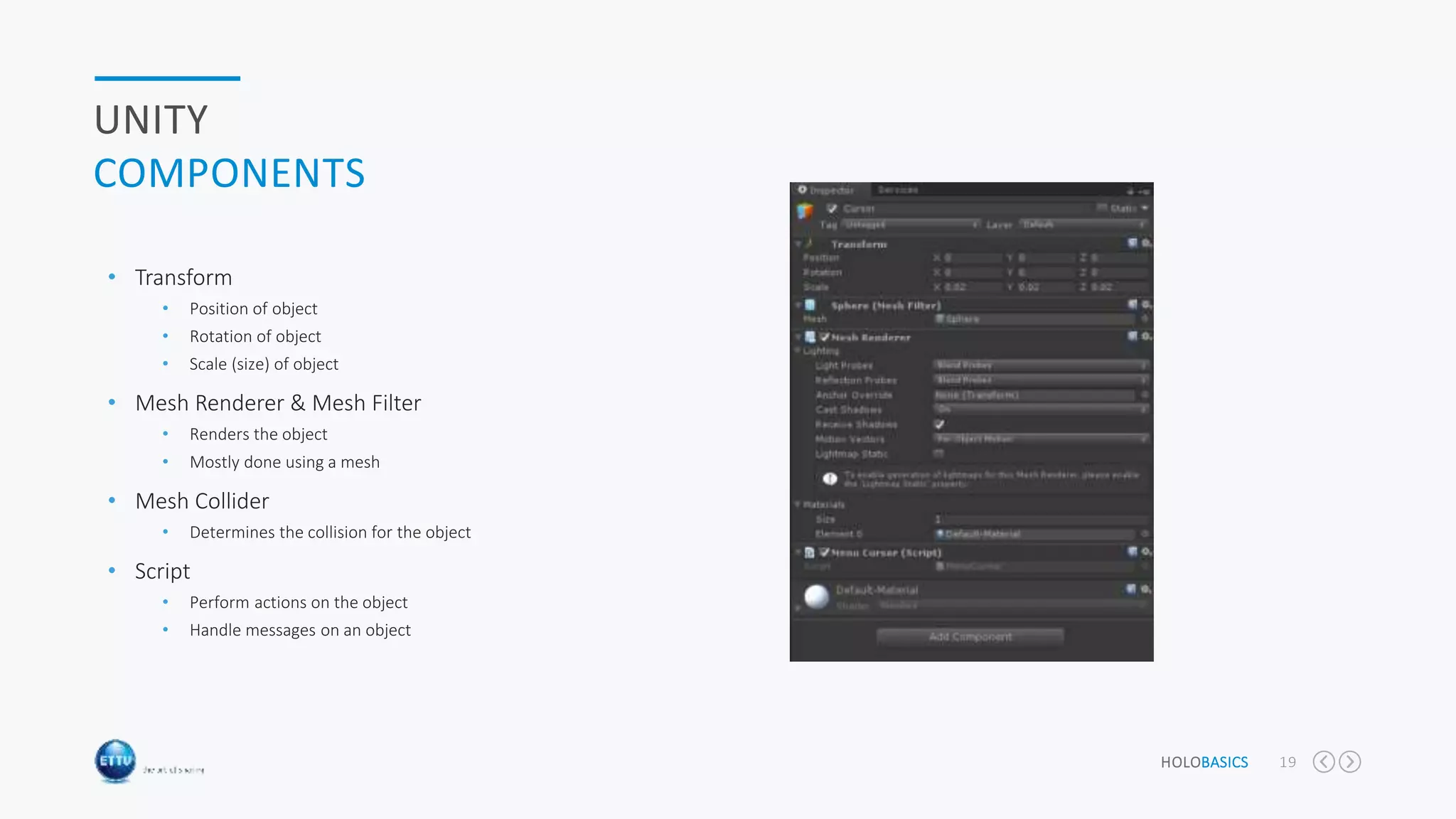Click the GameObject cube icon in Inspector

(x=805, y=211)
